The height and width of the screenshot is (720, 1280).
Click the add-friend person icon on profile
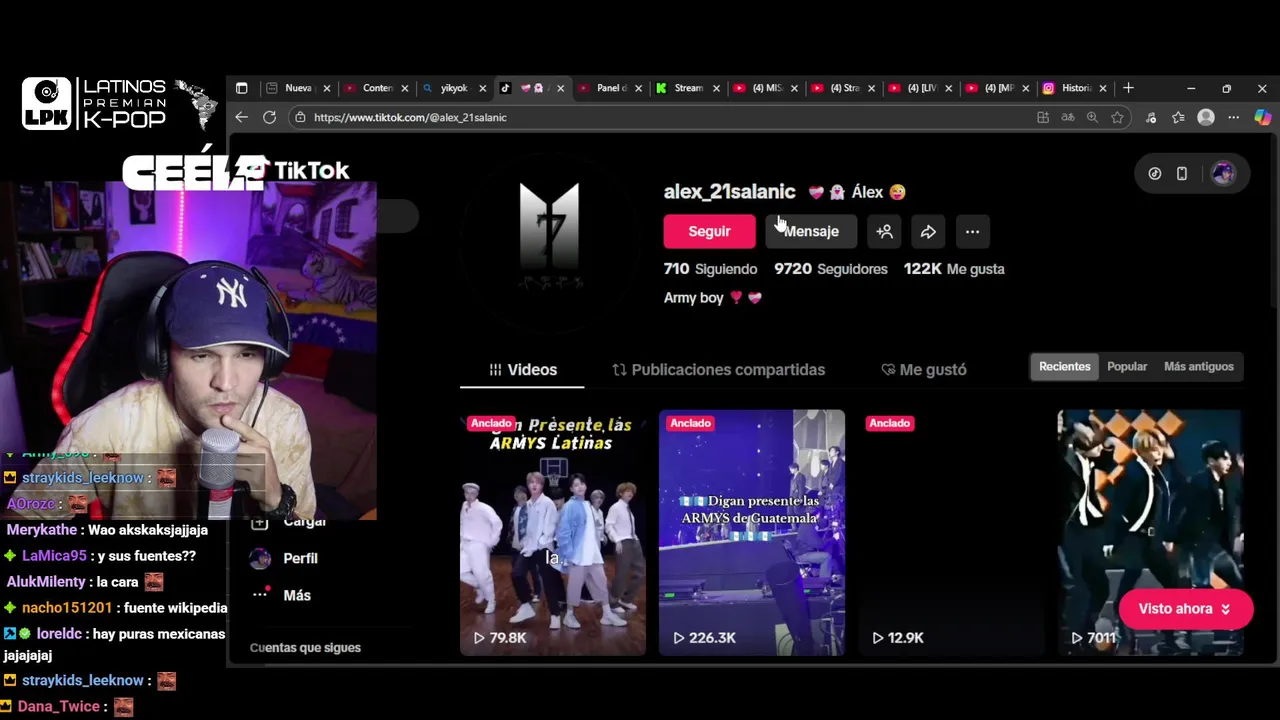884,231
